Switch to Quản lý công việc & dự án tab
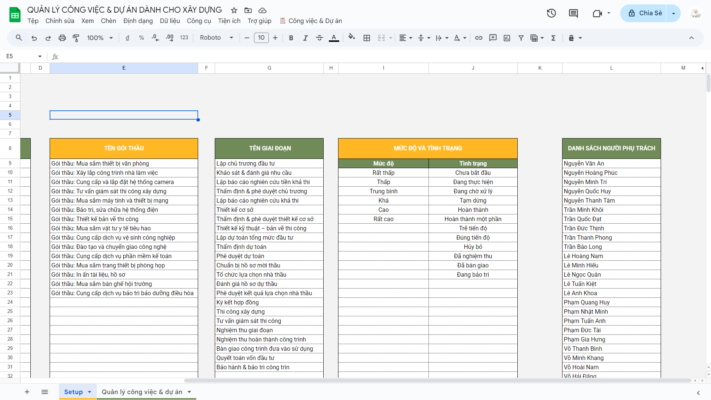 pos(142,392)
